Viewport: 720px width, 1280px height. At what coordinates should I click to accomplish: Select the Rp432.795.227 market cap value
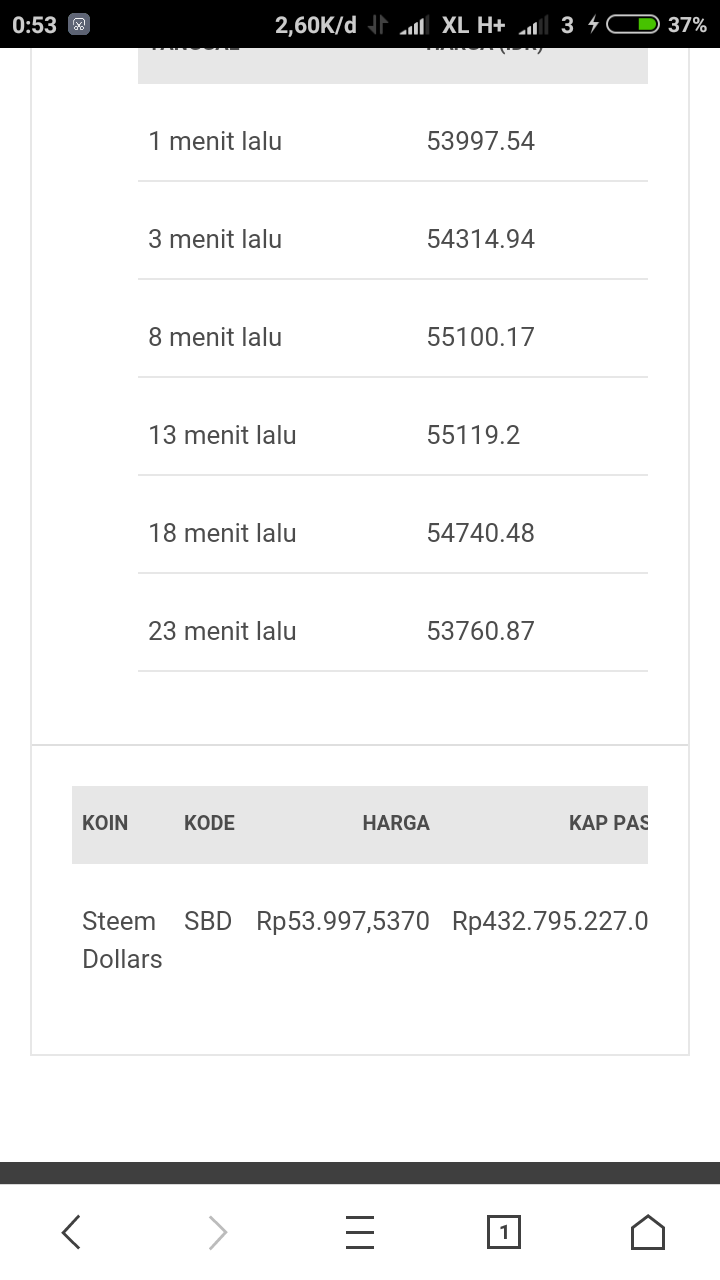coord(550,921)
